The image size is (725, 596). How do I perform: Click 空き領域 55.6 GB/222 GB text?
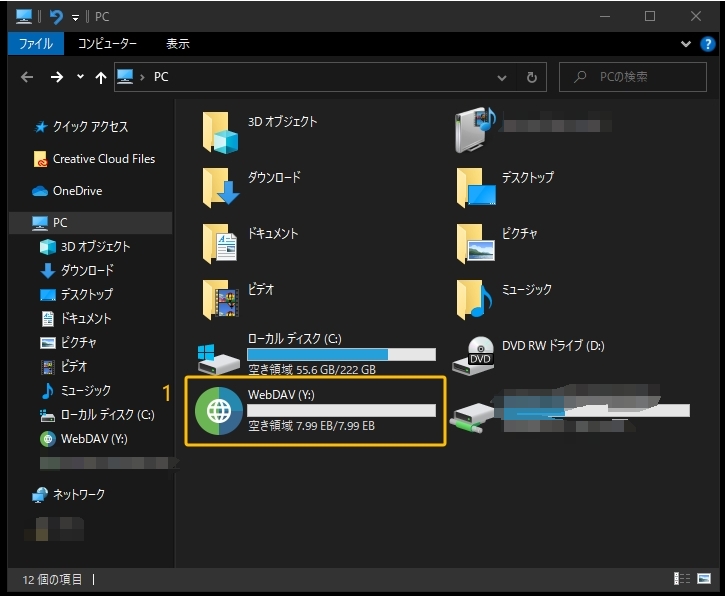coord(312,369)
